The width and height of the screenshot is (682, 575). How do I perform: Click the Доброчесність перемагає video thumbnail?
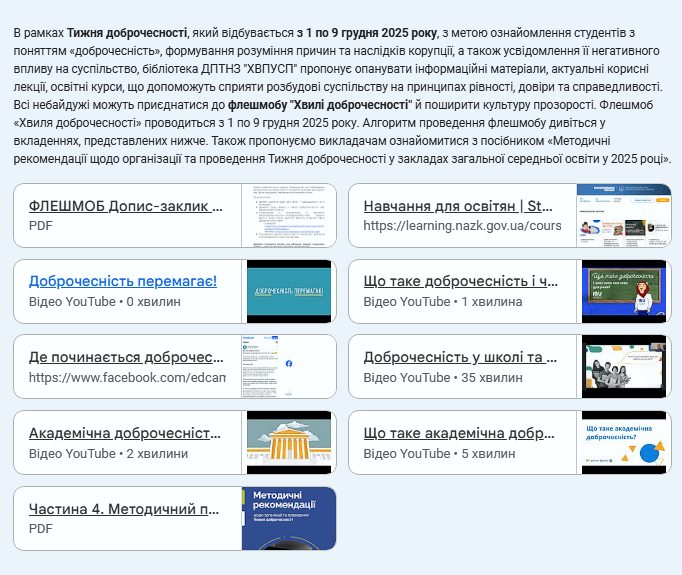[288, 291]
